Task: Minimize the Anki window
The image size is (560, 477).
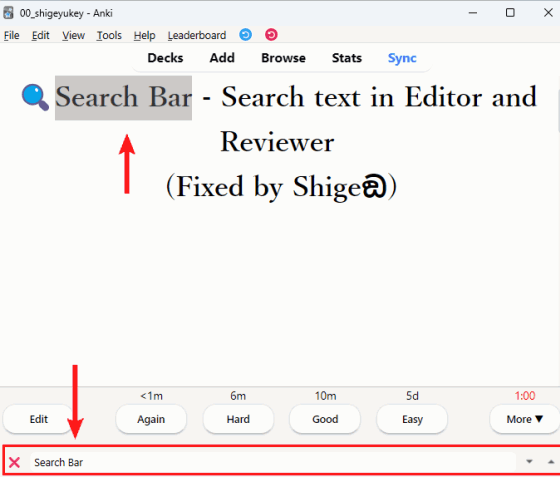Action: click(x=473, y=13)
